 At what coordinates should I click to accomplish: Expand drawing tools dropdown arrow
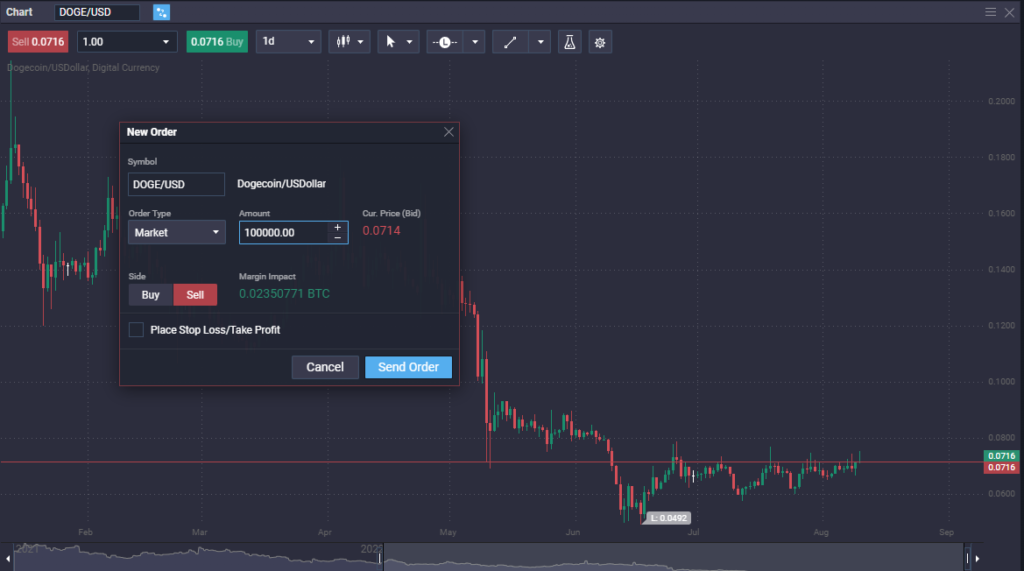(x=541, y=42)
